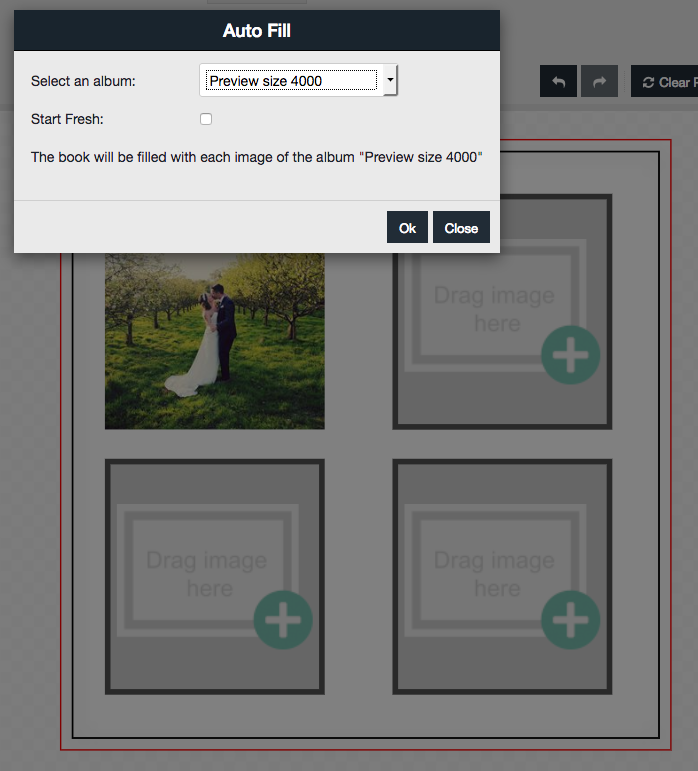698x771 pixels.
Task: Click the bottom-left Drag image here frame
Action: (206, 574)
